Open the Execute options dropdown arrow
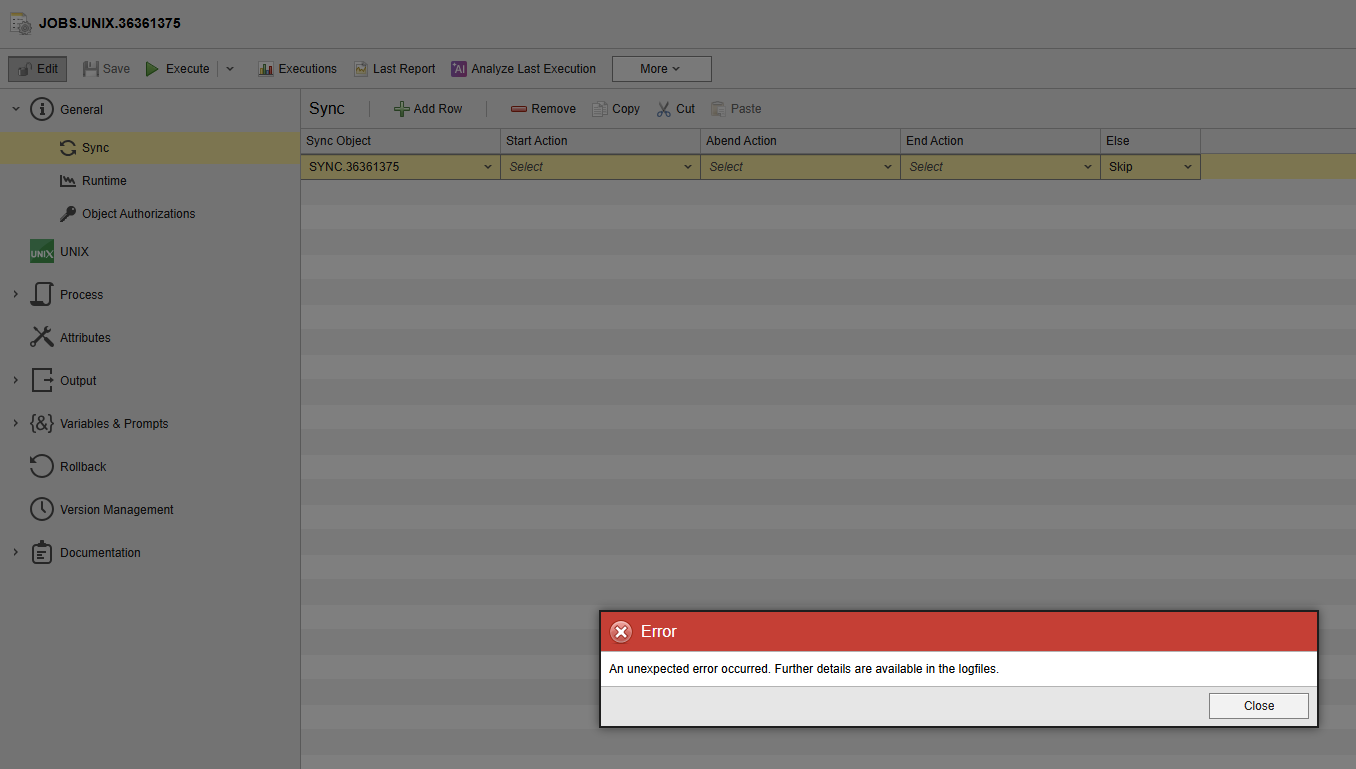The width and height of the screenshot is (1356, 769). pyautogui.click(x=230, y=69)
